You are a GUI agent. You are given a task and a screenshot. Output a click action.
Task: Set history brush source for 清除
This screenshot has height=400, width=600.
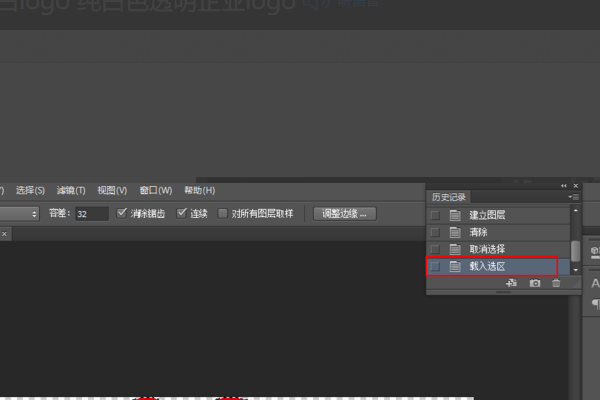tap(435, 232)
